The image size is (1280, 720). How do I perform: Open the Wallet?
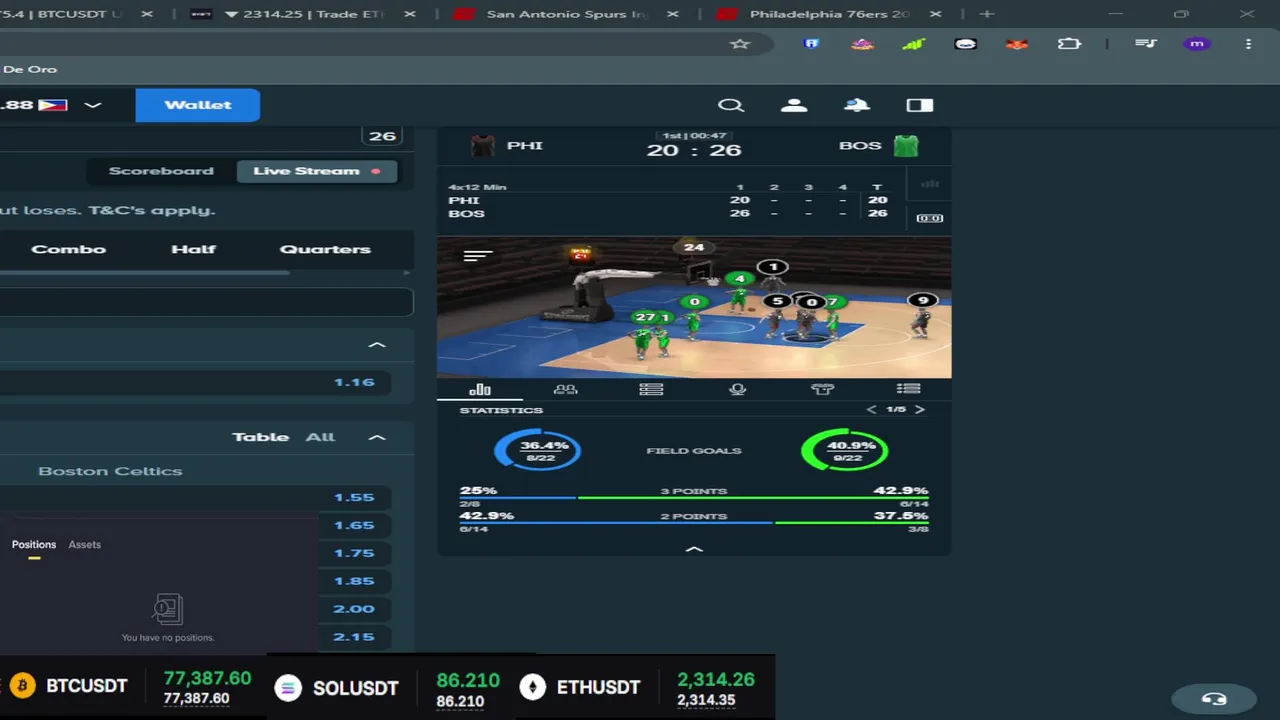(198, 105)
